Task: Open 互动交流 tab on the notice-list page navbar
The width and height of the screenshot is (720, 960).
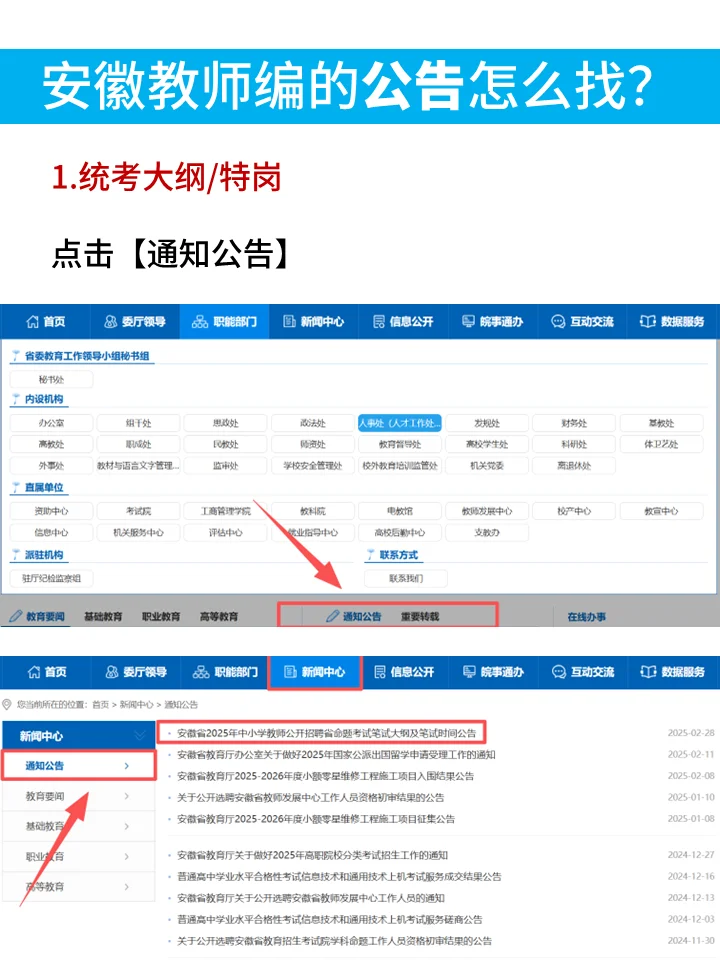Action: tap(583, 672)
